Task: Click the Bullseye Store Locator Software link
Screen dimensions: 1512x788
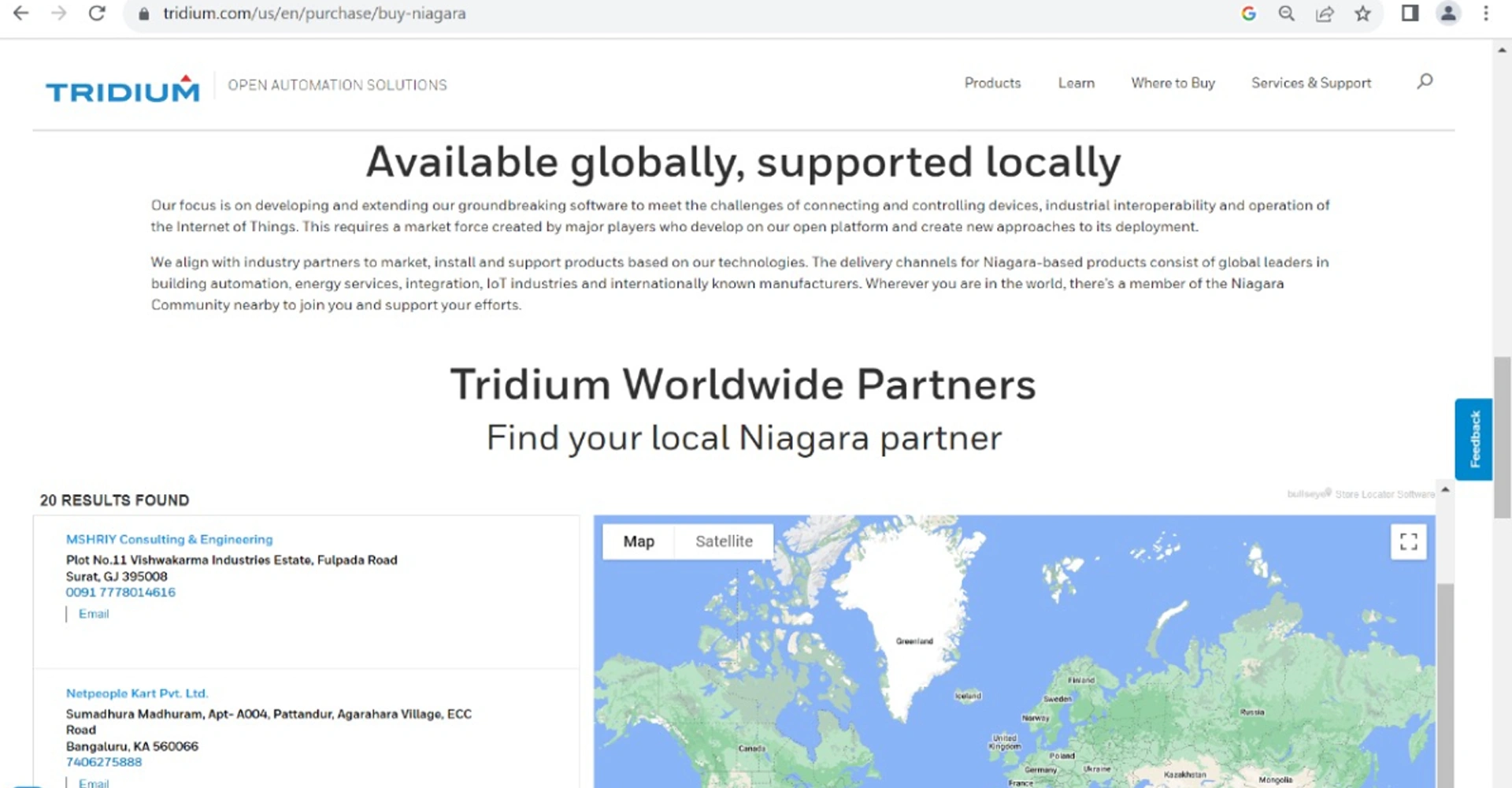Action: point(1361,494)
